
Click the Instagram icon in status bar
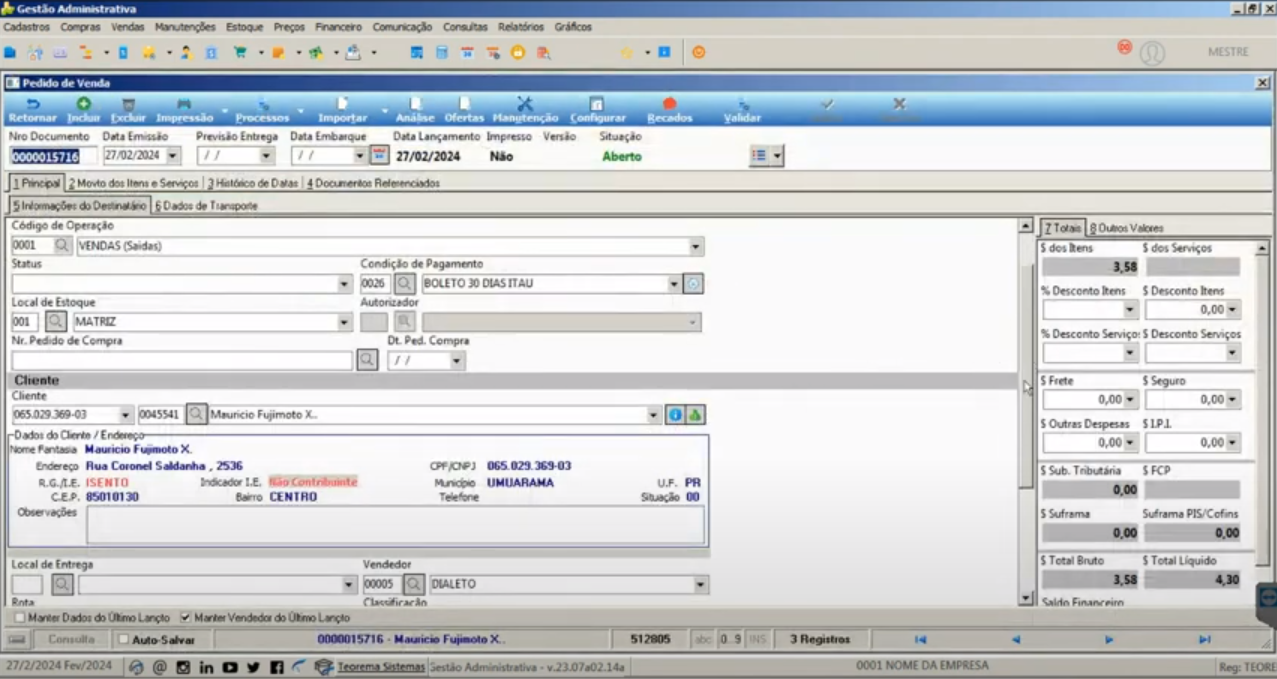coord(183,667)
